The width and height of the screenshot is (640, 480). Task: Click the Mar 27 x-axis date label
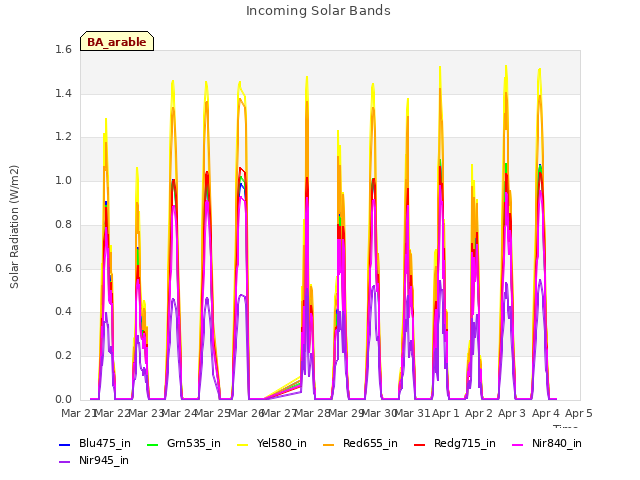(x=279, y=413)
